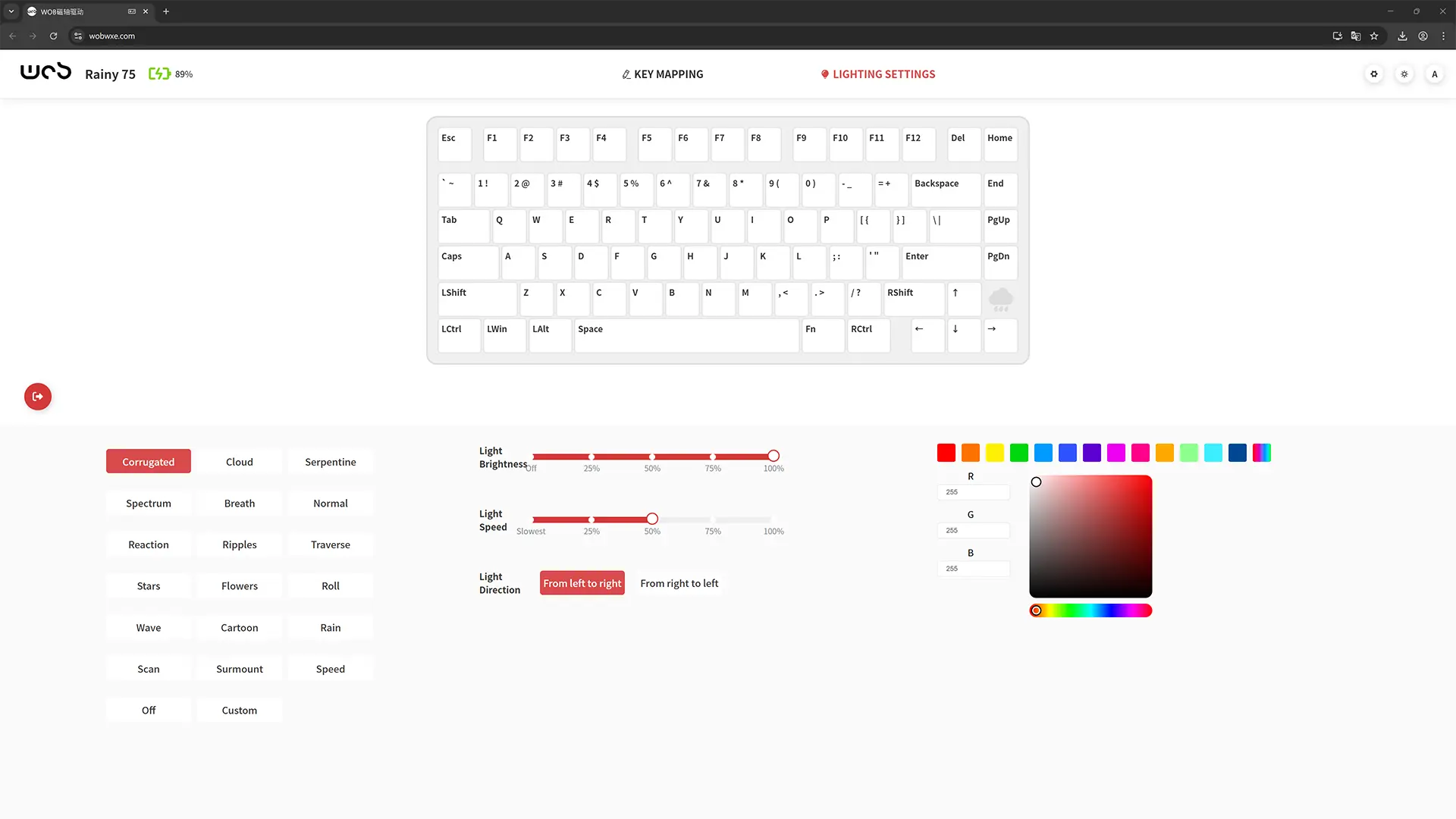
Task: Select the Normal effect
Action: point(331,504)
